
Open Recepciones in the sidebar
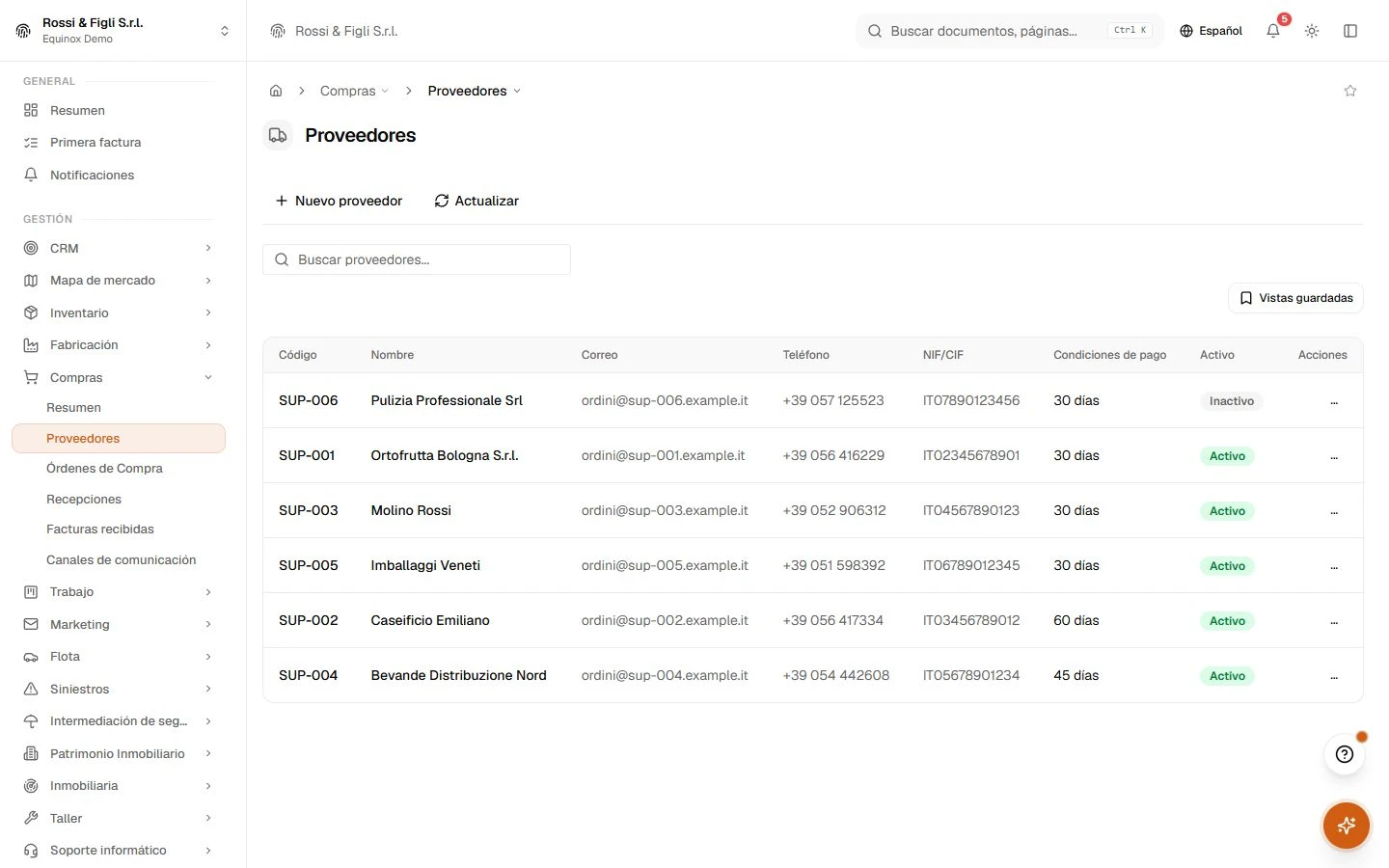click(84, 500)
